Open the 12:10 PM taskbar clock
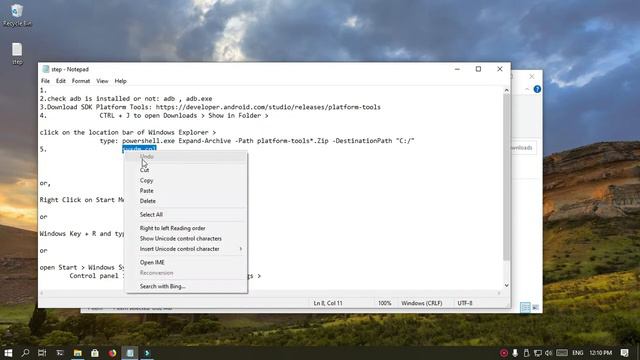 [600, 353]
